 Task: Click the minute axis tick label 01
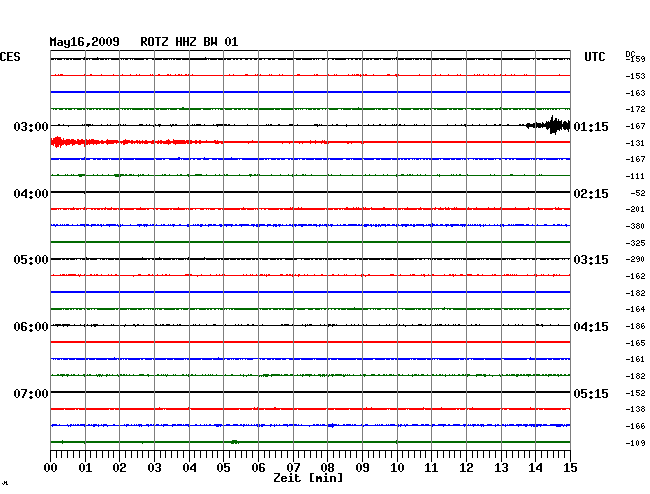pos(85,468)
